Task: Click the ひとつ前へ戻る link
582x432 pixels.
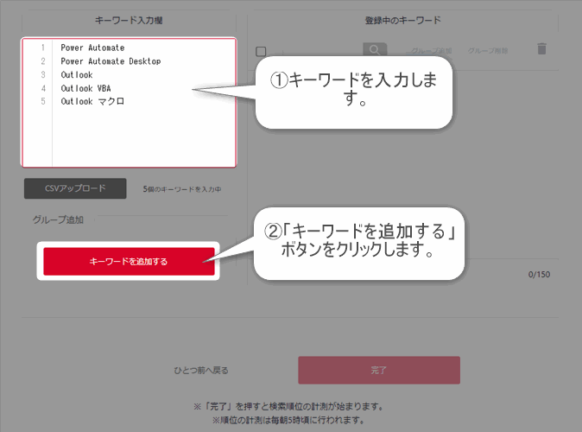Action: pos(201,370)
